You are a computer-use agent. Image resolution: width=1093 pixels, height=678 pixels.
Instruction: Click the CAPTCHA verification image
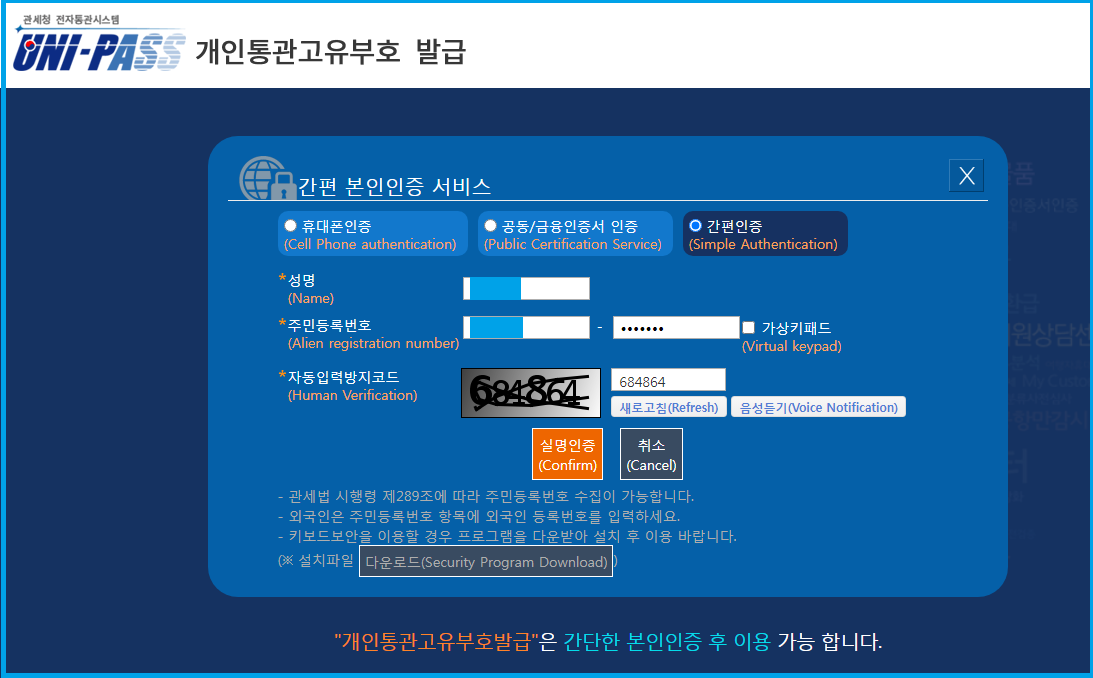click(x=529, y=393)
